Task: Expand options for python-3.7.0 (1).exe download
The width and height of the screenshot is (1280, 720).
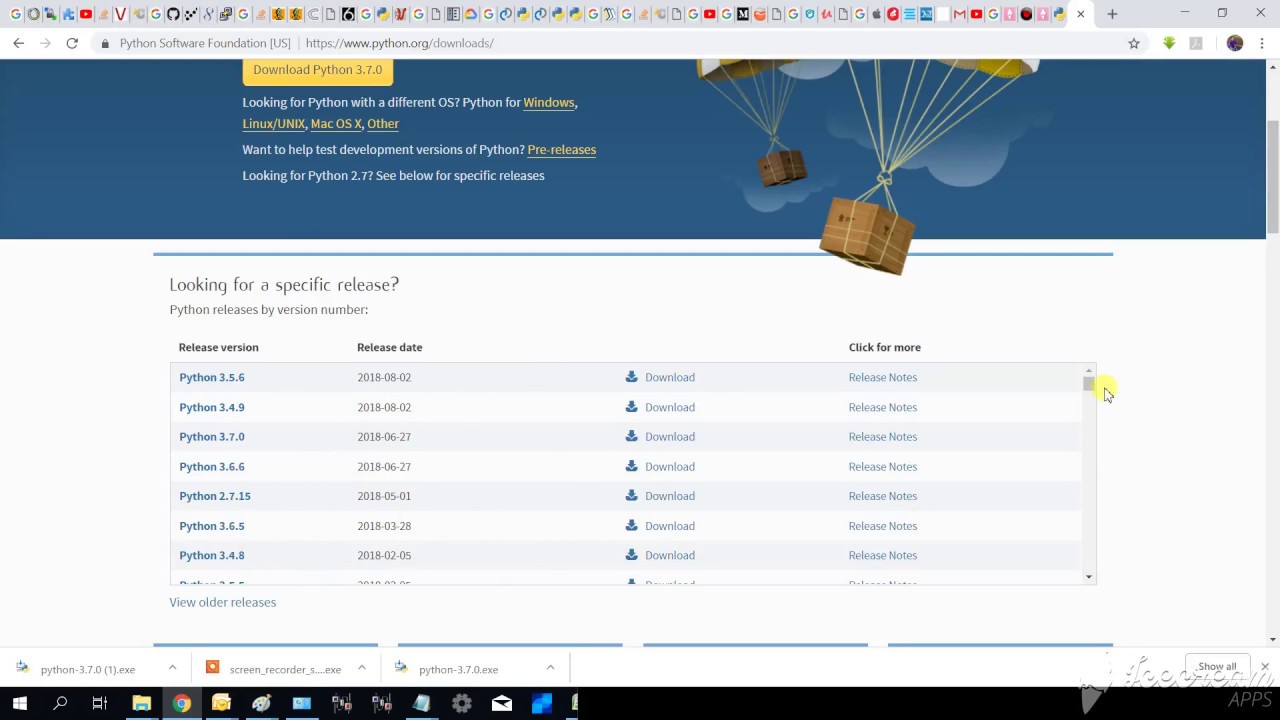Action: click(x=172, y=668)
